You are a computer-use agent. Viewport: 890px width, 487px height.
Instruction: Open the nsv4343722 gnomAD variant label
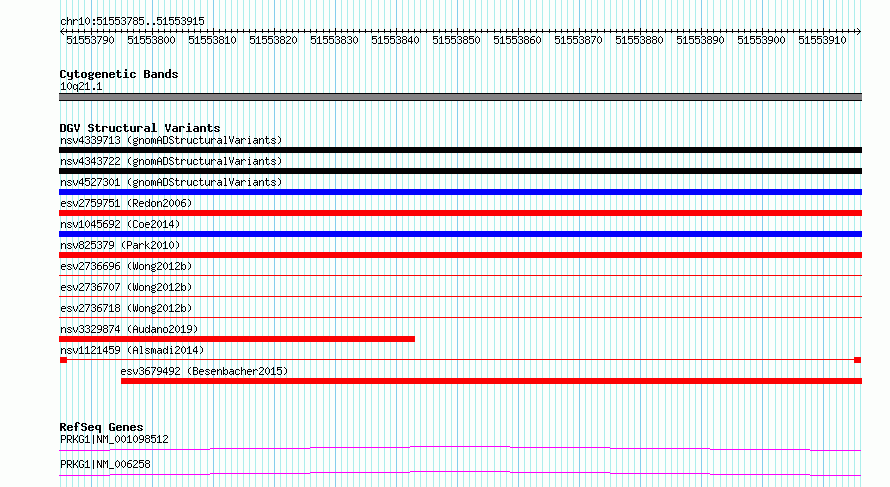(x=171, y=161)
